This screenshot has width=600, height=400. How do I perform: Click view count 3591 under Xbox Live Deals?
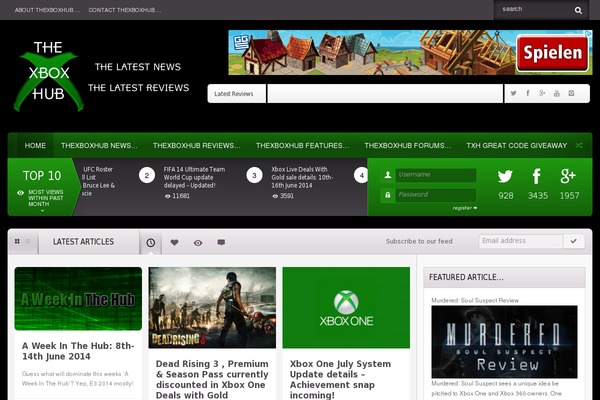pyautogui.click(x=283, y=196)
